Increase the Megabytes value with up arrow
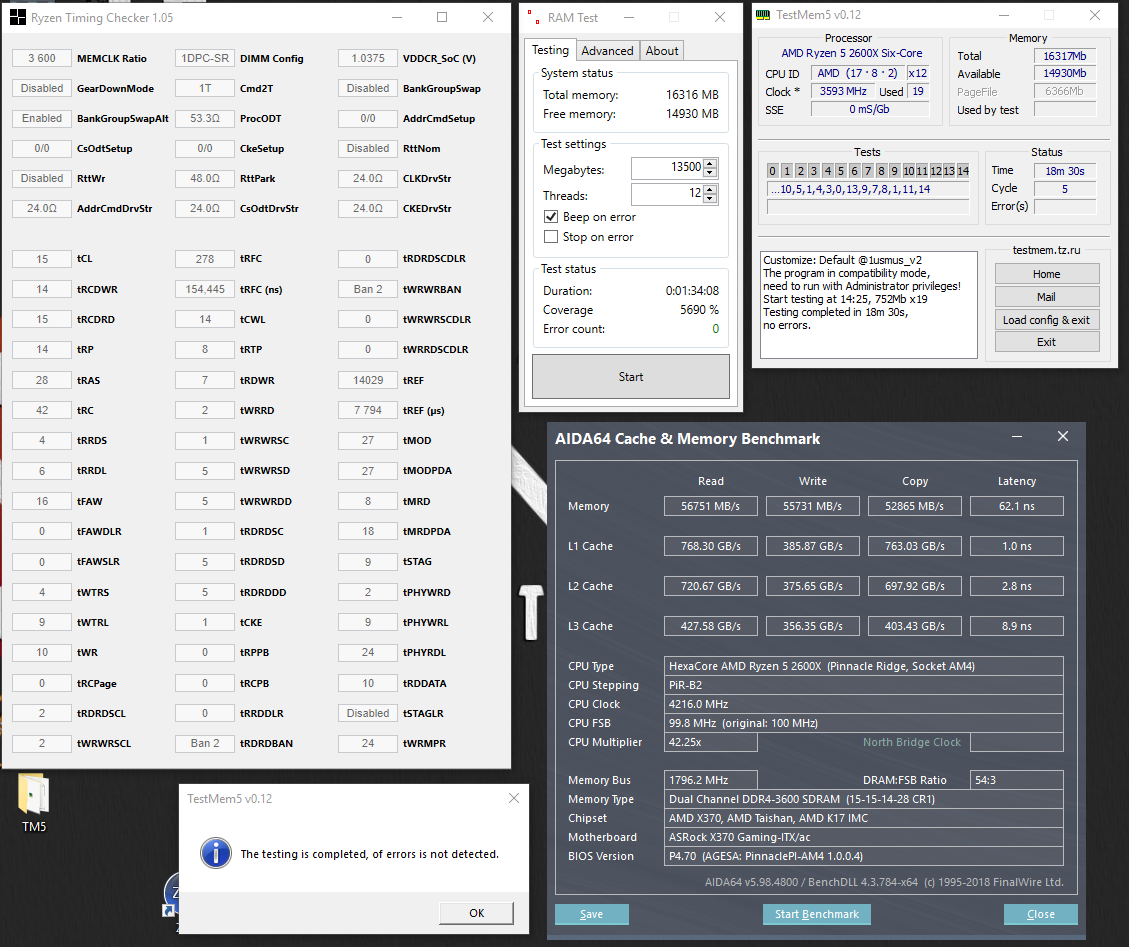This screenshot has width=1129, height=947. 710,163
